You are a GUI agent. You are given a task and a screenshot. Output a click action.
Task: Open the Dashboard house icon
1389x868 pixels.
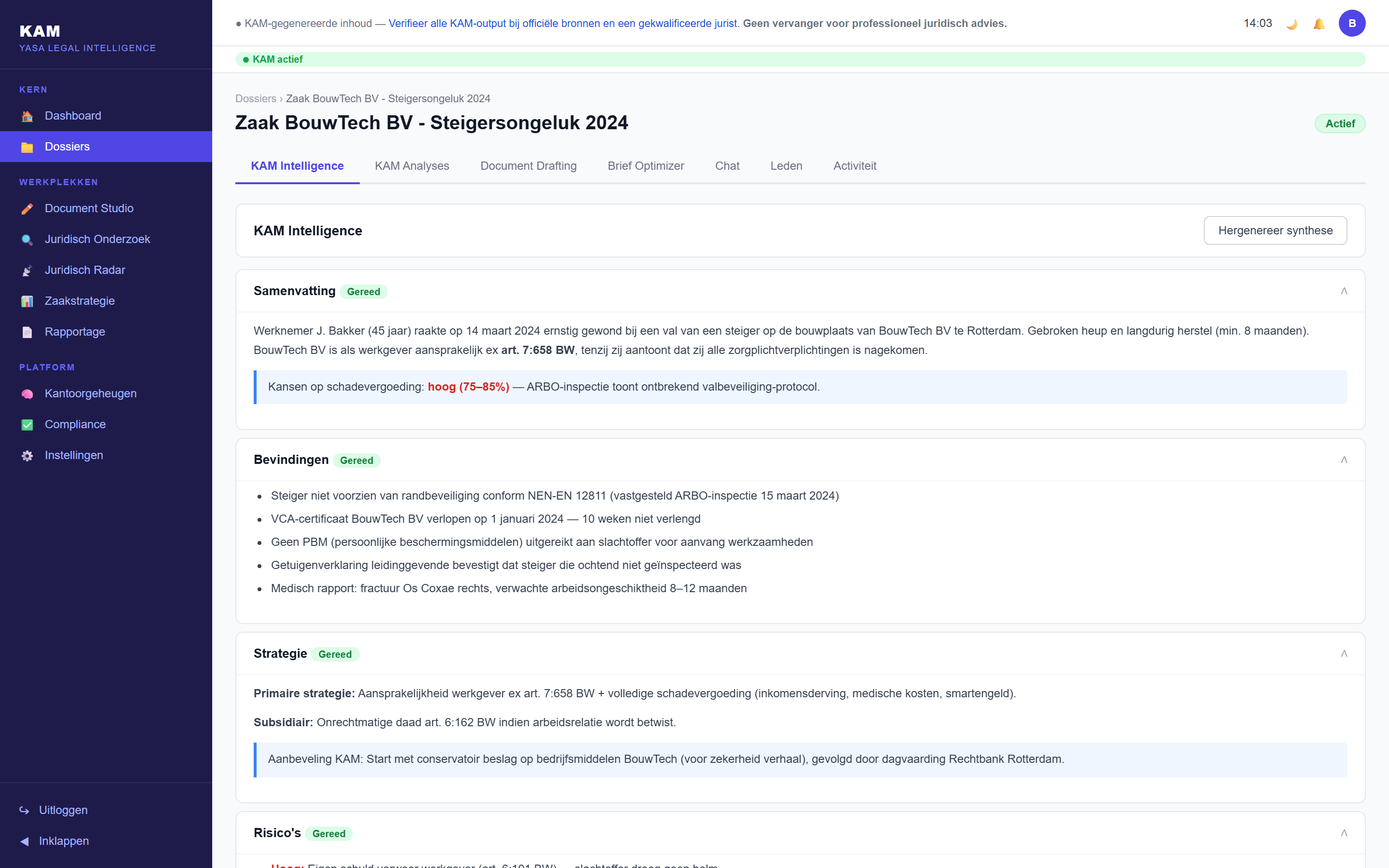coord(27,116)
